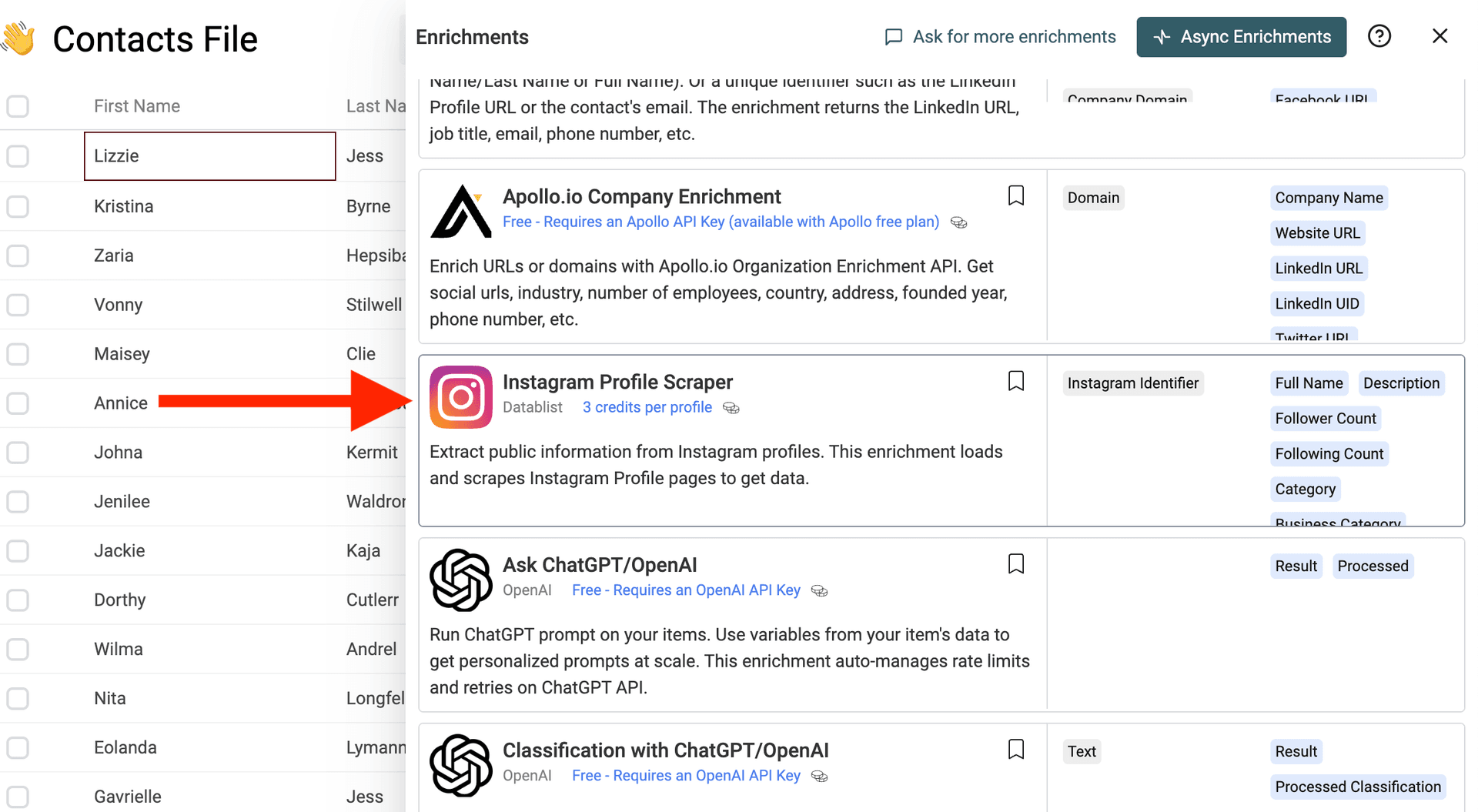Open the help question mark icon
The width and height of the screenshot is (1478, 812).
(1379, 36)
